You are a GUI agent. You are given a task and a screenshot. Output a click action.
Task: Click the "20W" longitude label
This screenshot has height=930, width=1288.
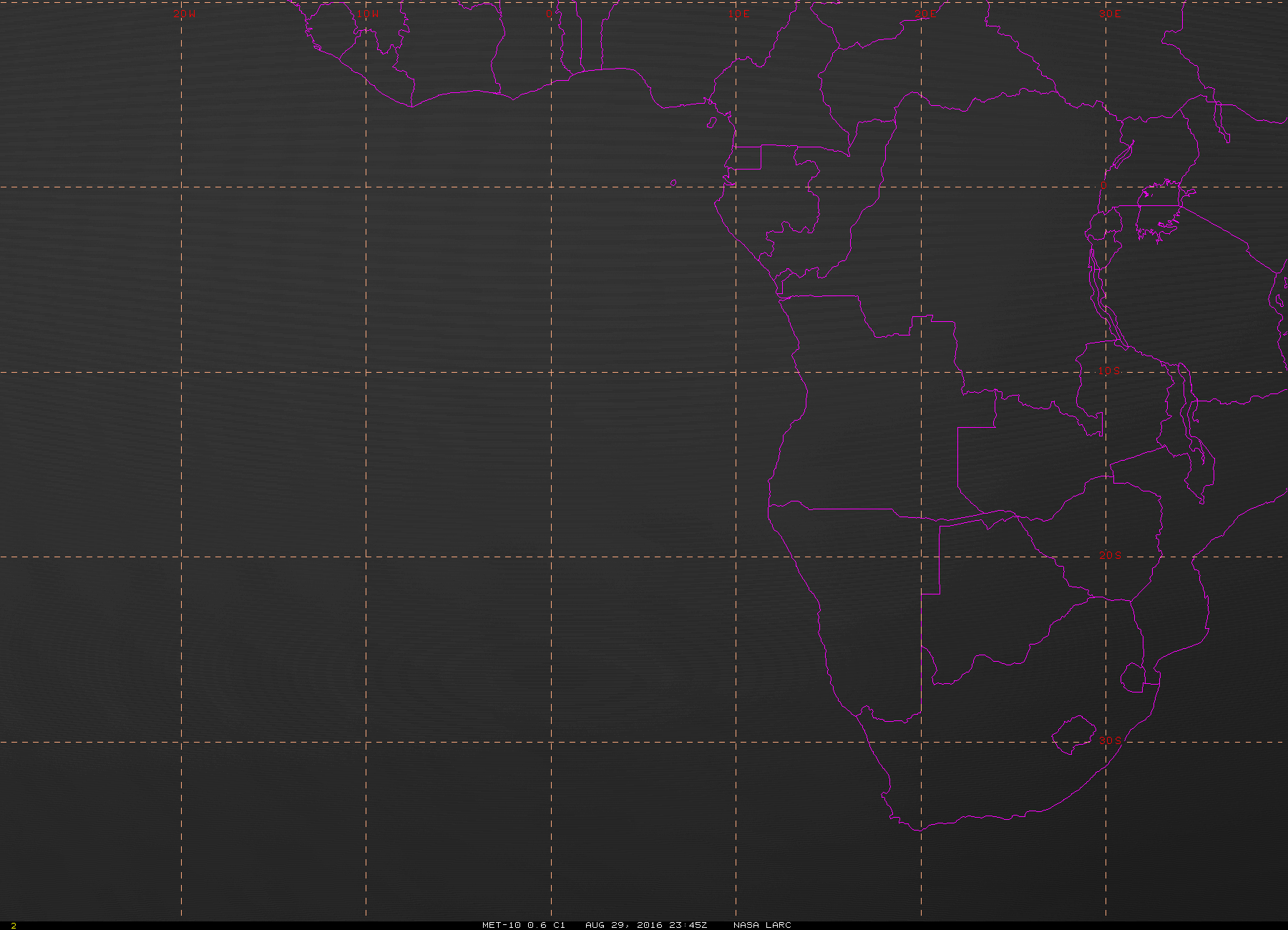185,14
